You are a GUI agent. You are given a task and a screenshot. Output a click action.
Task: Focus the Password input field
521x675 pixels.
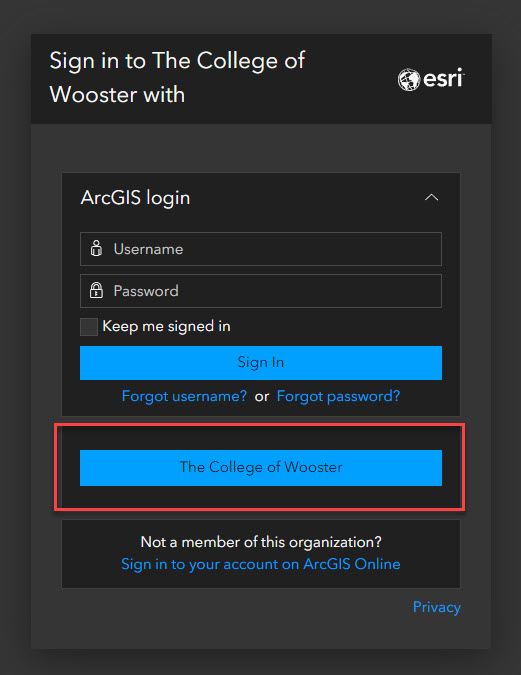(x=261, y=291)
